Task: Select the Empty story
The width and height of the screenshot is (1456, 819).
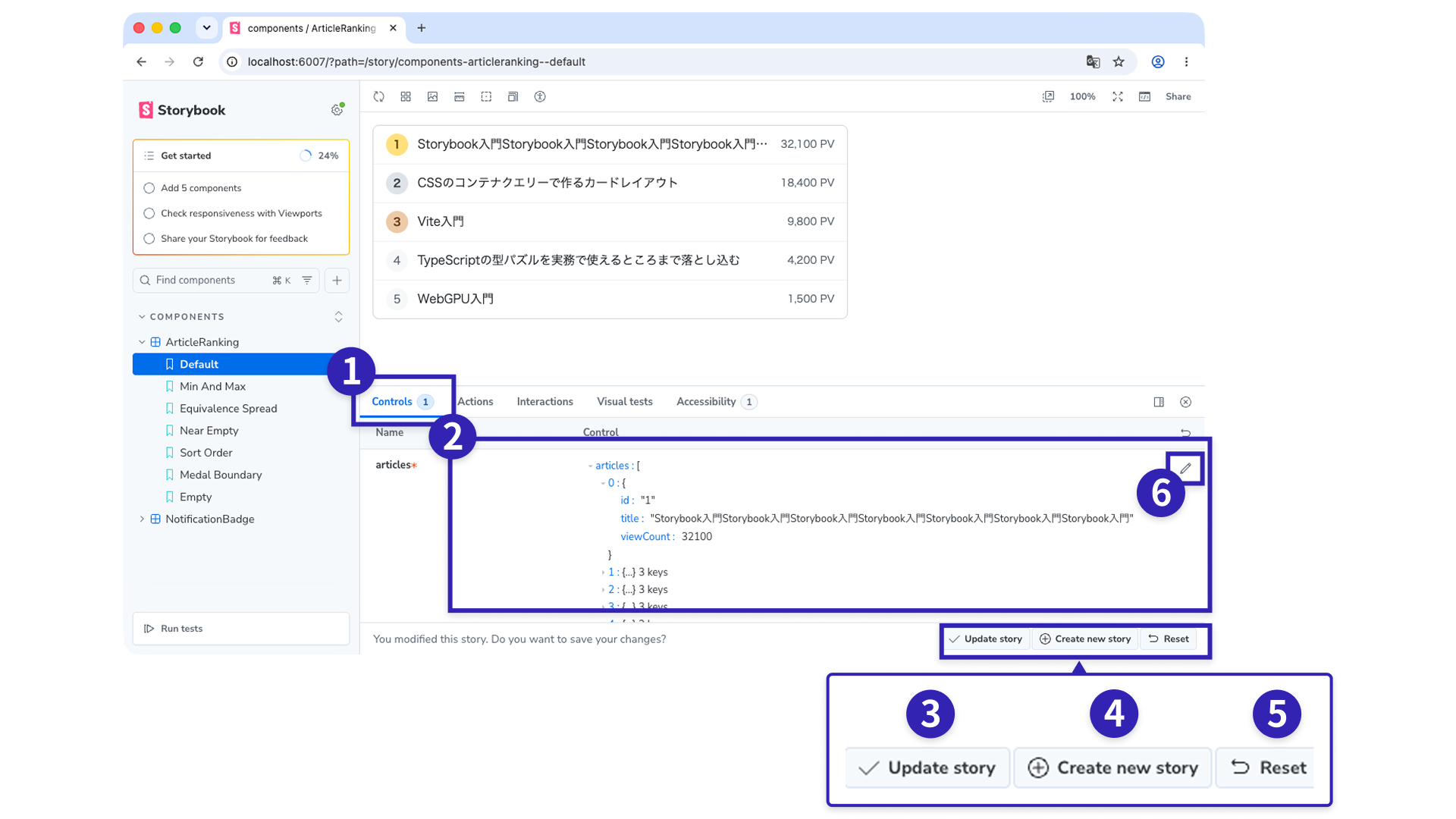Action: click(x=195, y=497)
